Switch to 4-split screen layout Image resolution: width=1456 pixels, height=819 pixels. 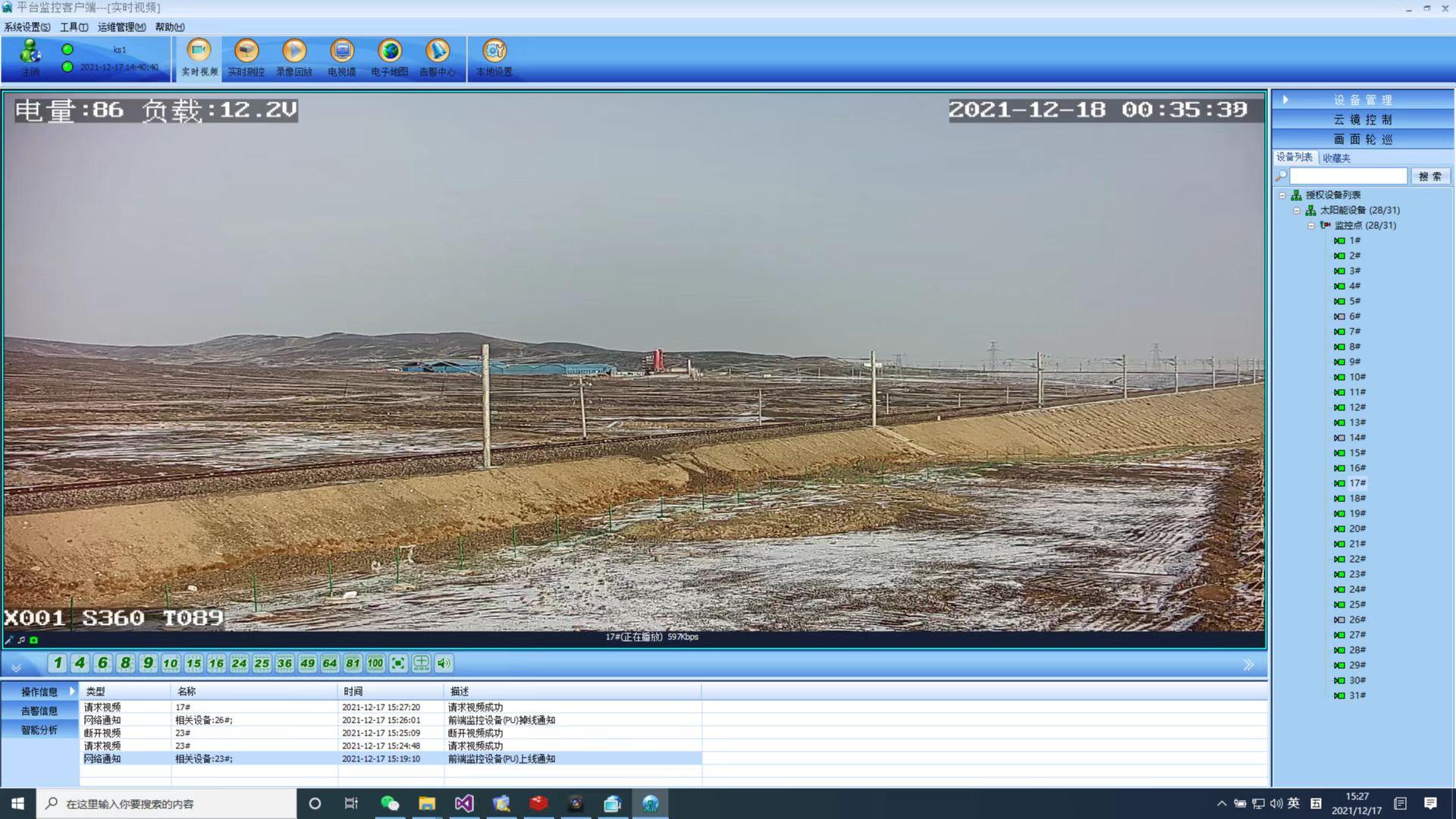coord(80,664)
